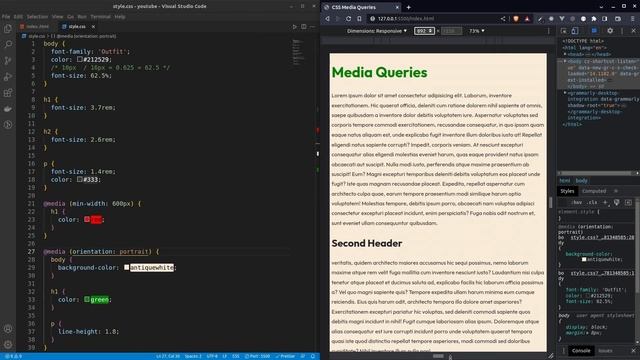Select the Issues drawer tab
Screen dimensions: 640x360
tap(605, 351)
